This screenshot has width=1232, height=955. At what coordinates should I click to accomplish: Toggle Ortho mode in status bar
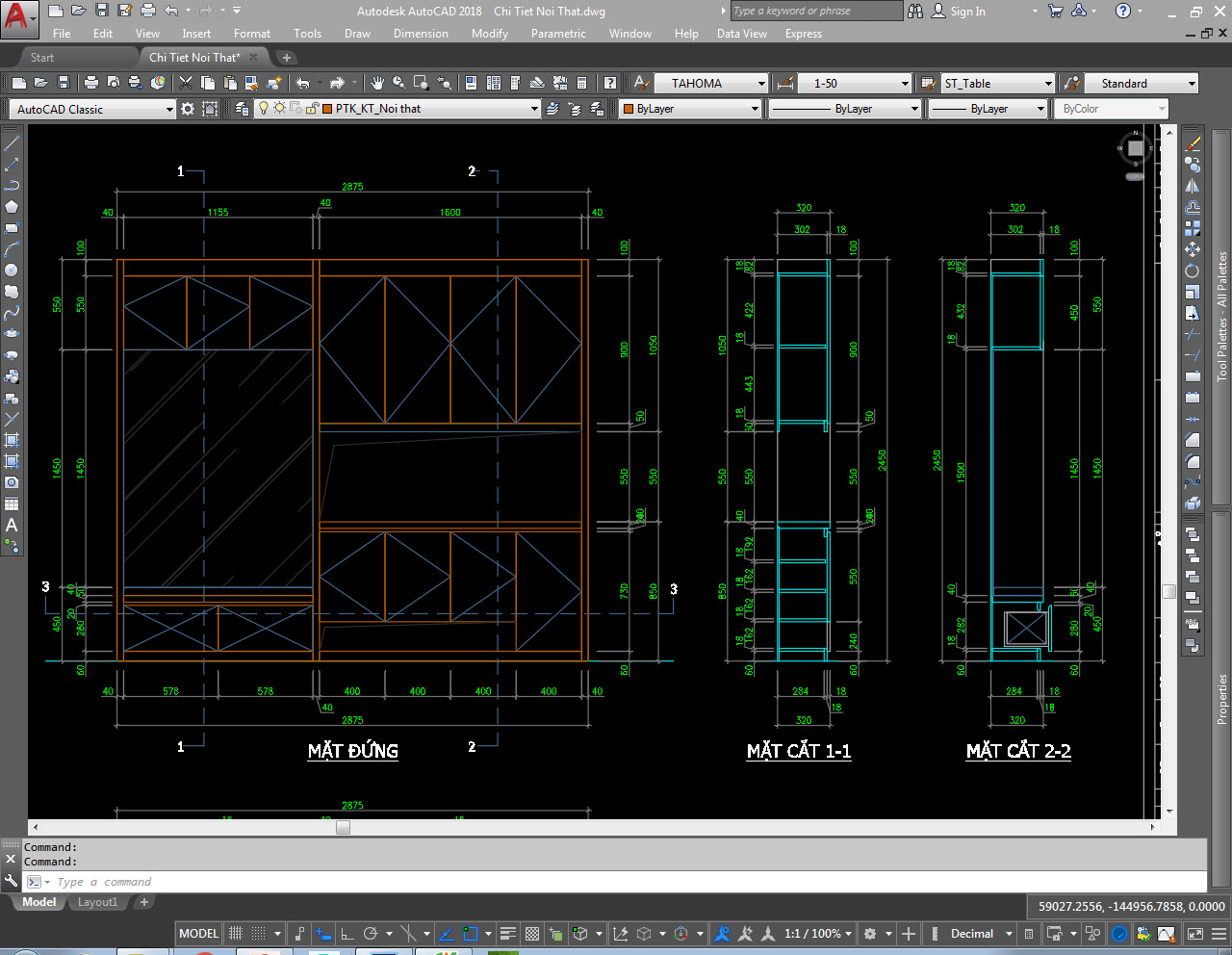coord(347,933)
